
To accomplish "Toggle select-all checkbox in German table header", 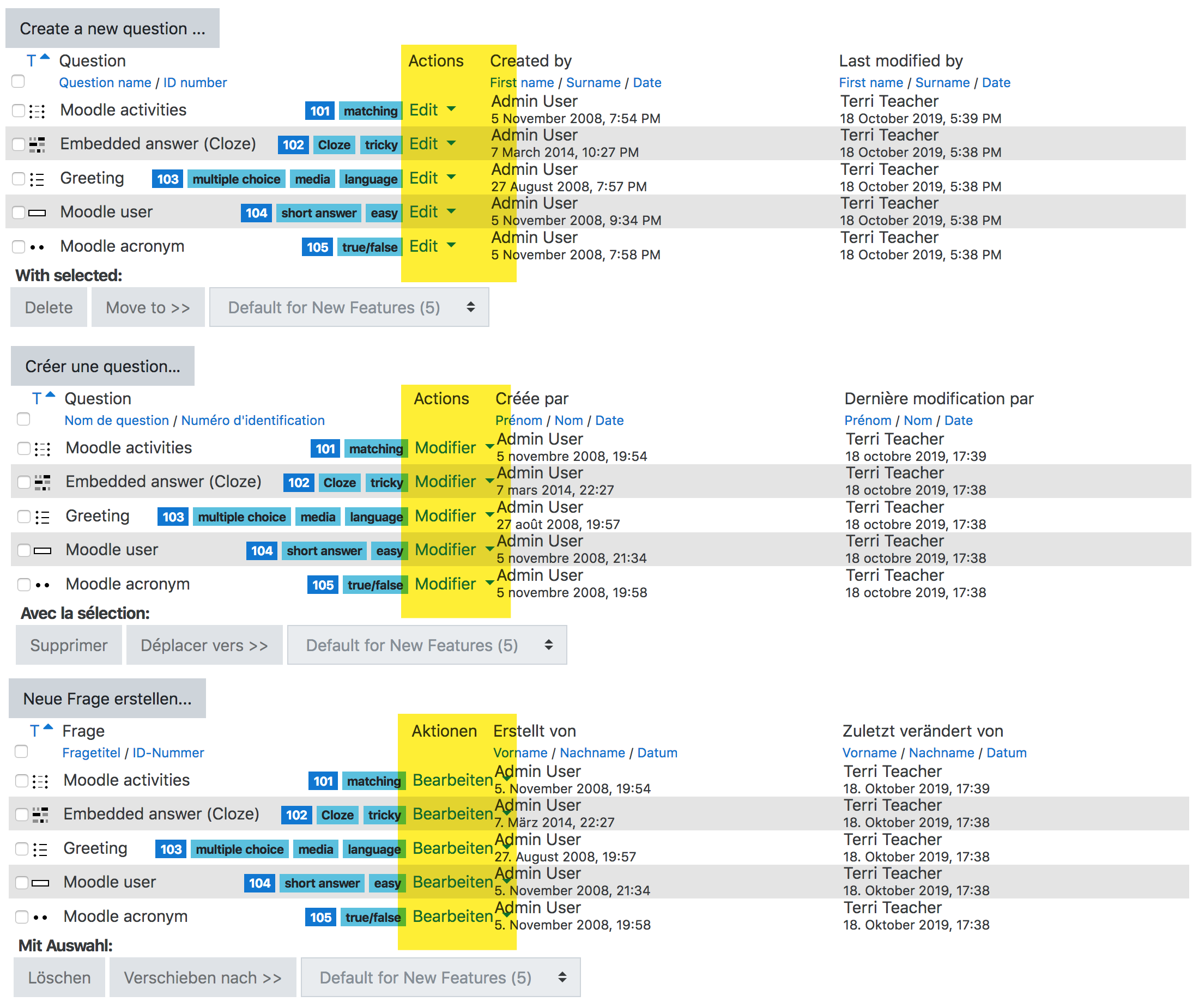I will 21,751.
